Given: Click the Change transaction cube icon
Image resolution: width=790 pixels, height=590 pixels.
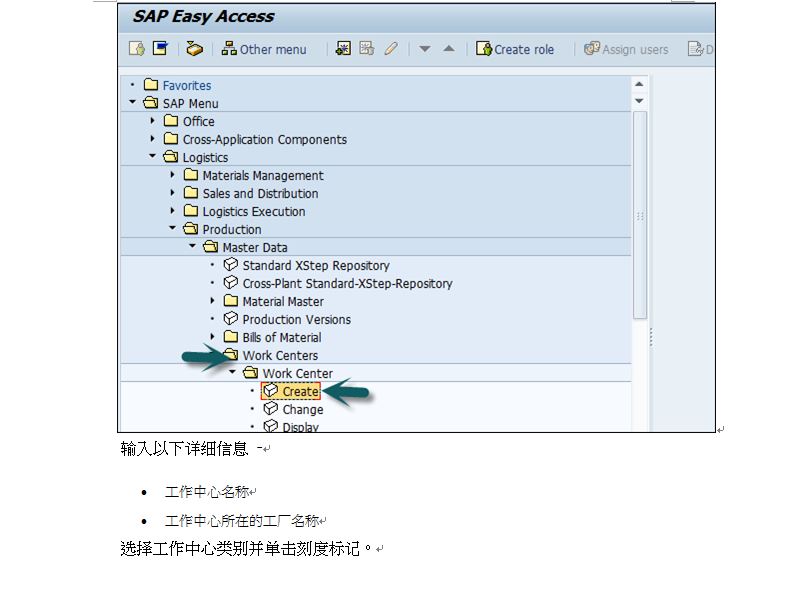Looking at the screenshot, I should pos(271,408).
